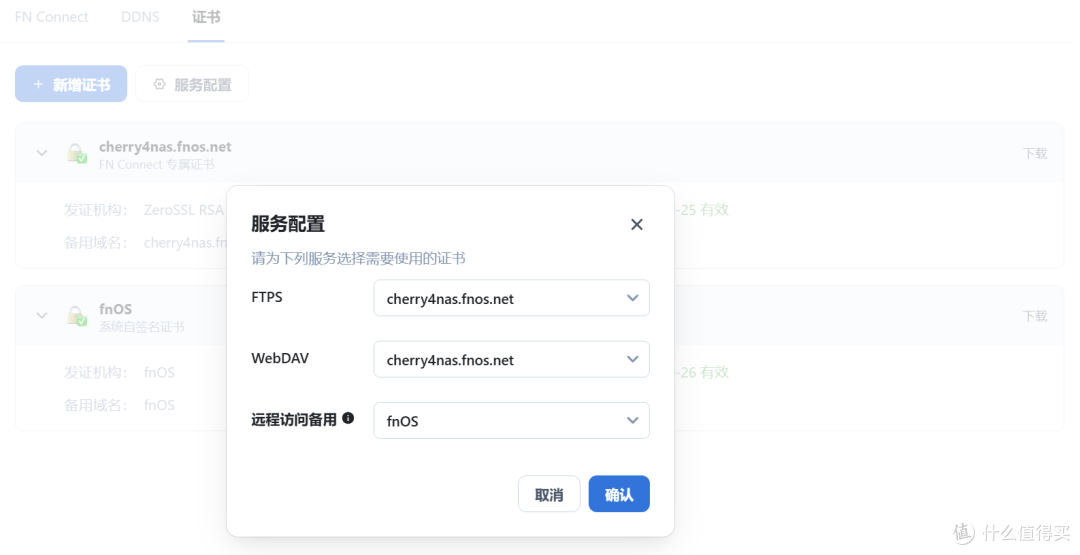Viewport: 1080px width, 555px height.
Task: Select the 证书 tab
Action: coord(206,17)
